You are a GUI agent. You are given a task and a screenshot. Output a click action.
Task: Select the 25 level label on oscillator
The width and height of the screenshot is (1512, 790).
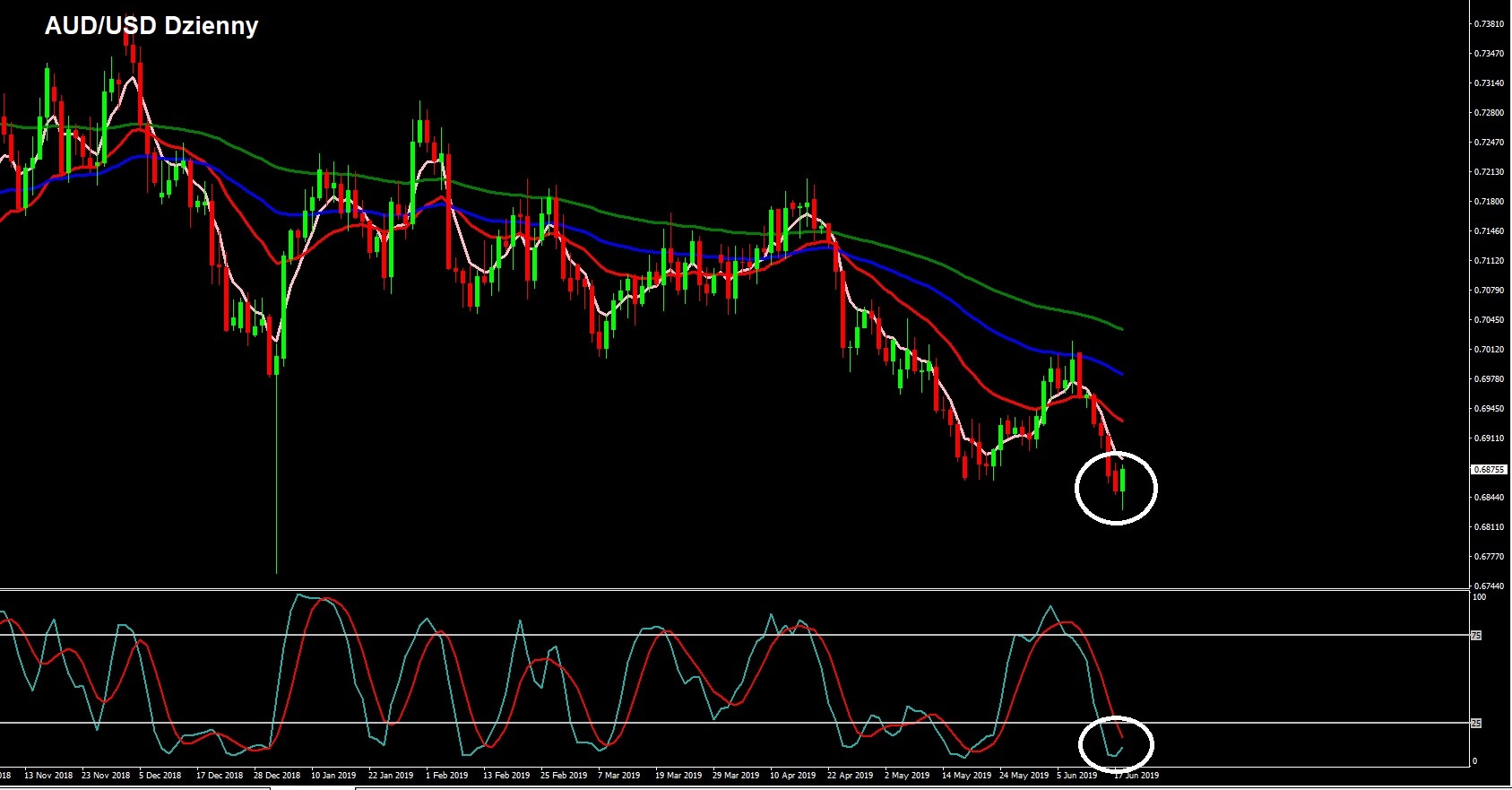coord(1476,723)
